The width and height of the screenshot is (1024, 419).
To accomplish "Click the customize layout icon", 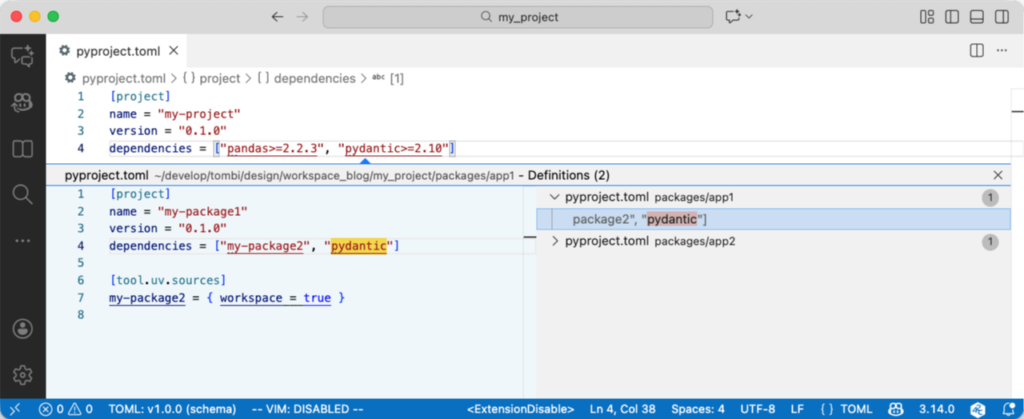I will click(x=927, y=17).
